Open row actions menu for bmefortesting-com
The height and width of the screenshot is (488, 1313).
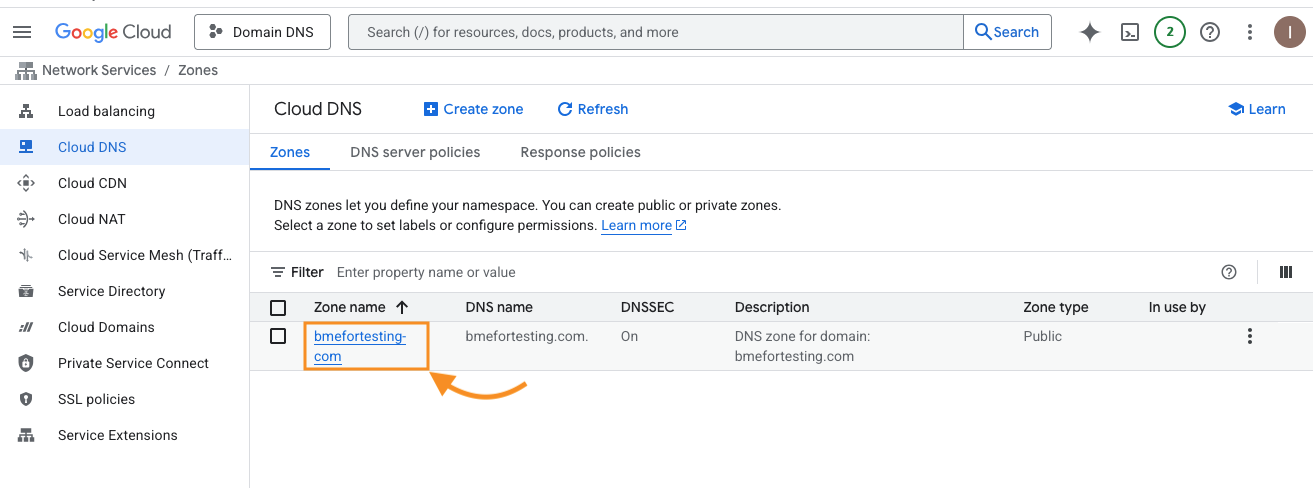point(1249,336)
